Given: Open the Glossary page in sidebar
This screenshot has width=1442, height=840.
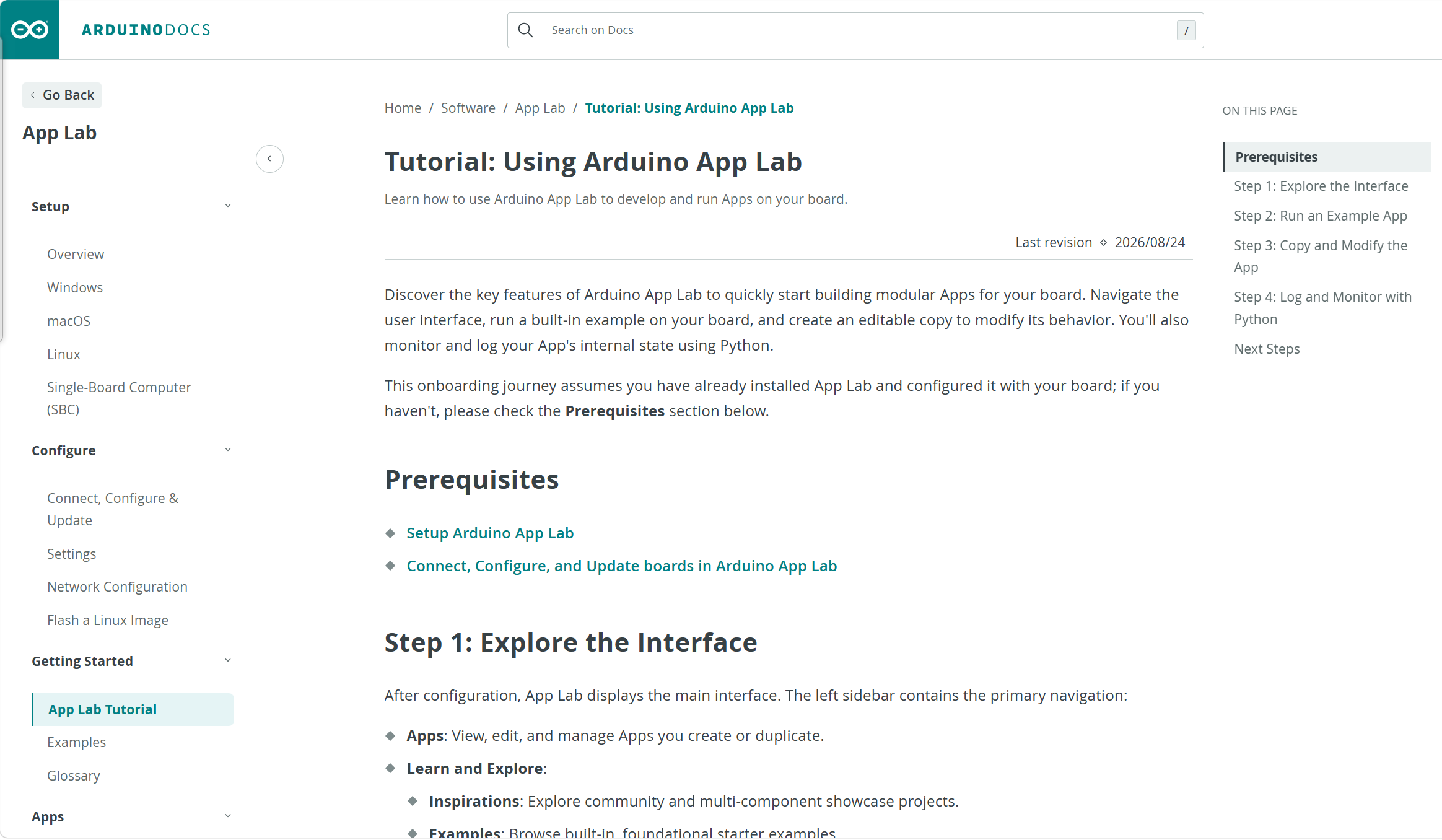Looking at the screenshot, I should click(x=74, y=776).
